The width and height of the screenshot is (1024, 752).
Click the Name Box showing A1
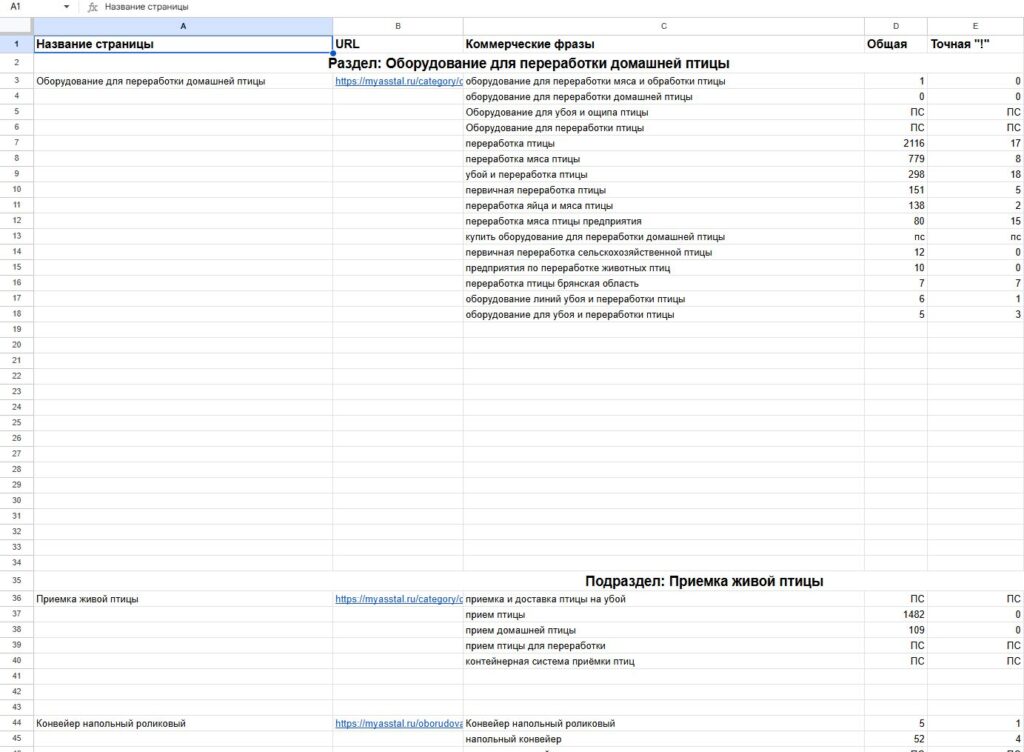pyautogui.click(x=33, y=7)
